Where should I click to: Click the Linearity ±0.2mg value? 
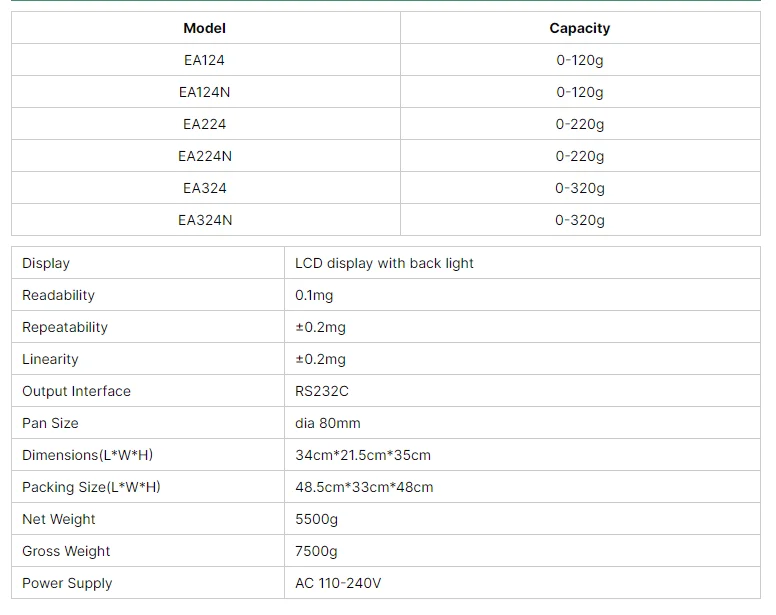tap(320, 359)
